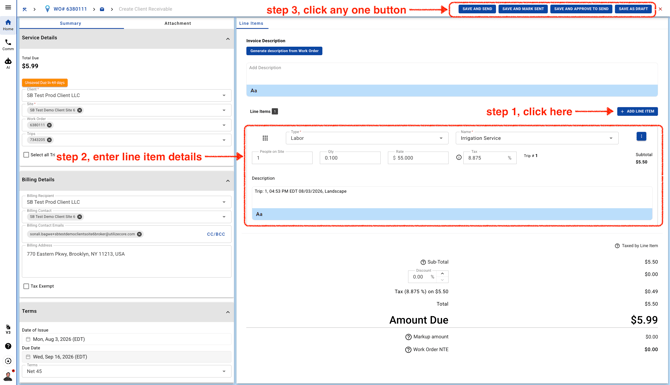Image resolution: width=670 pixels, height=385 pixels.
Task: Remove the 7343205 trip chip
Action: click(50, 140)
